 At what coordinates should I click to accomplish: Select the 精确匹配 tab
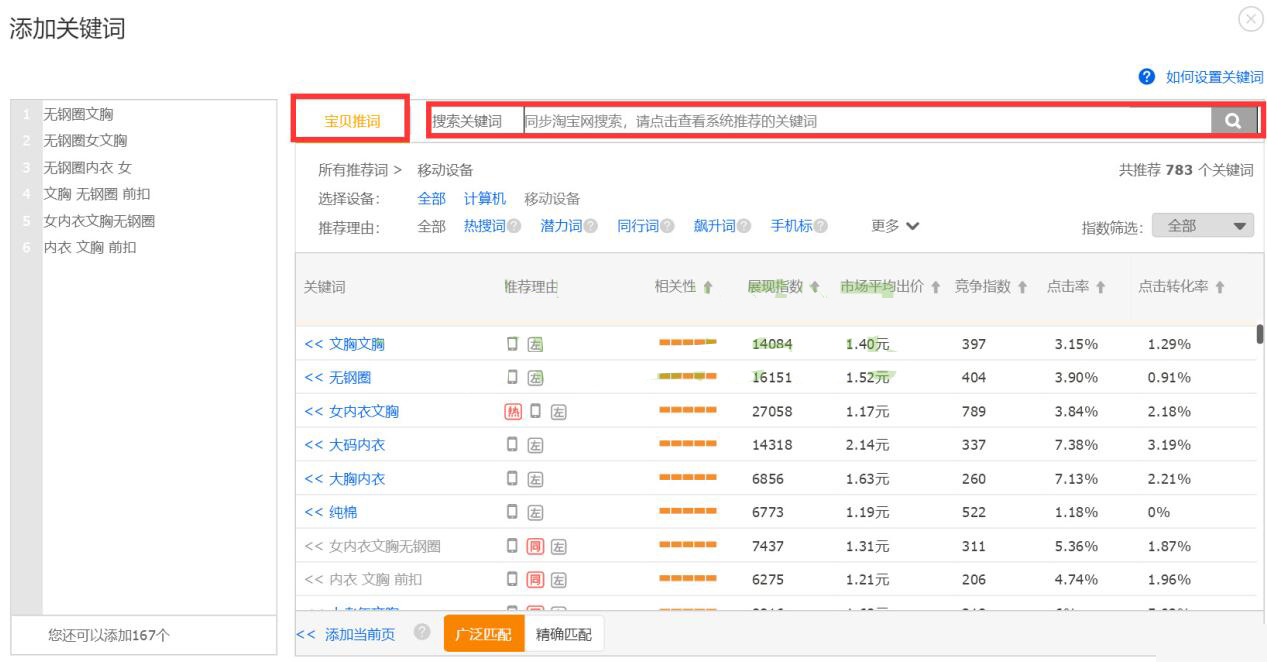coord(563,634)
